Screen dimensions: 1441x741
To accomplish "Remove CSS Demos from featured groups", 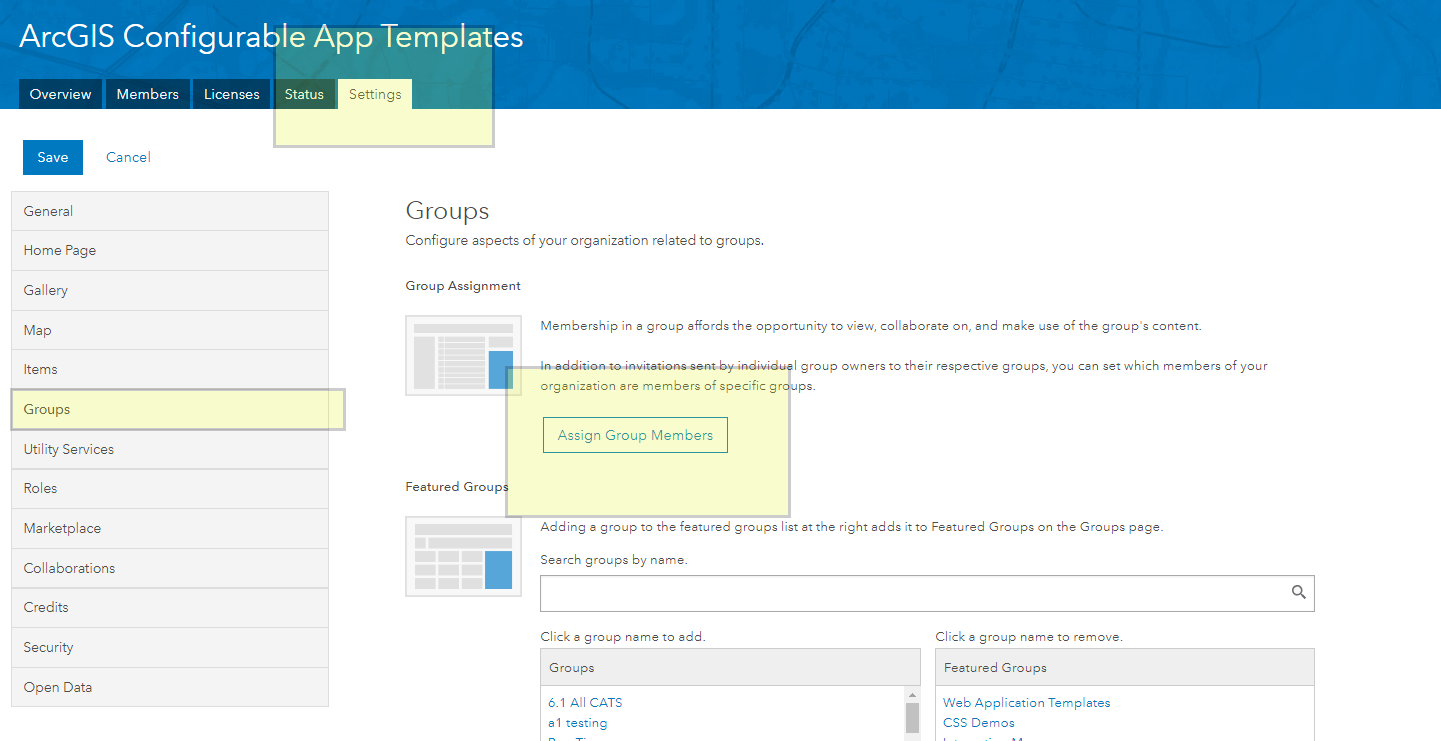I will point(979,723).
